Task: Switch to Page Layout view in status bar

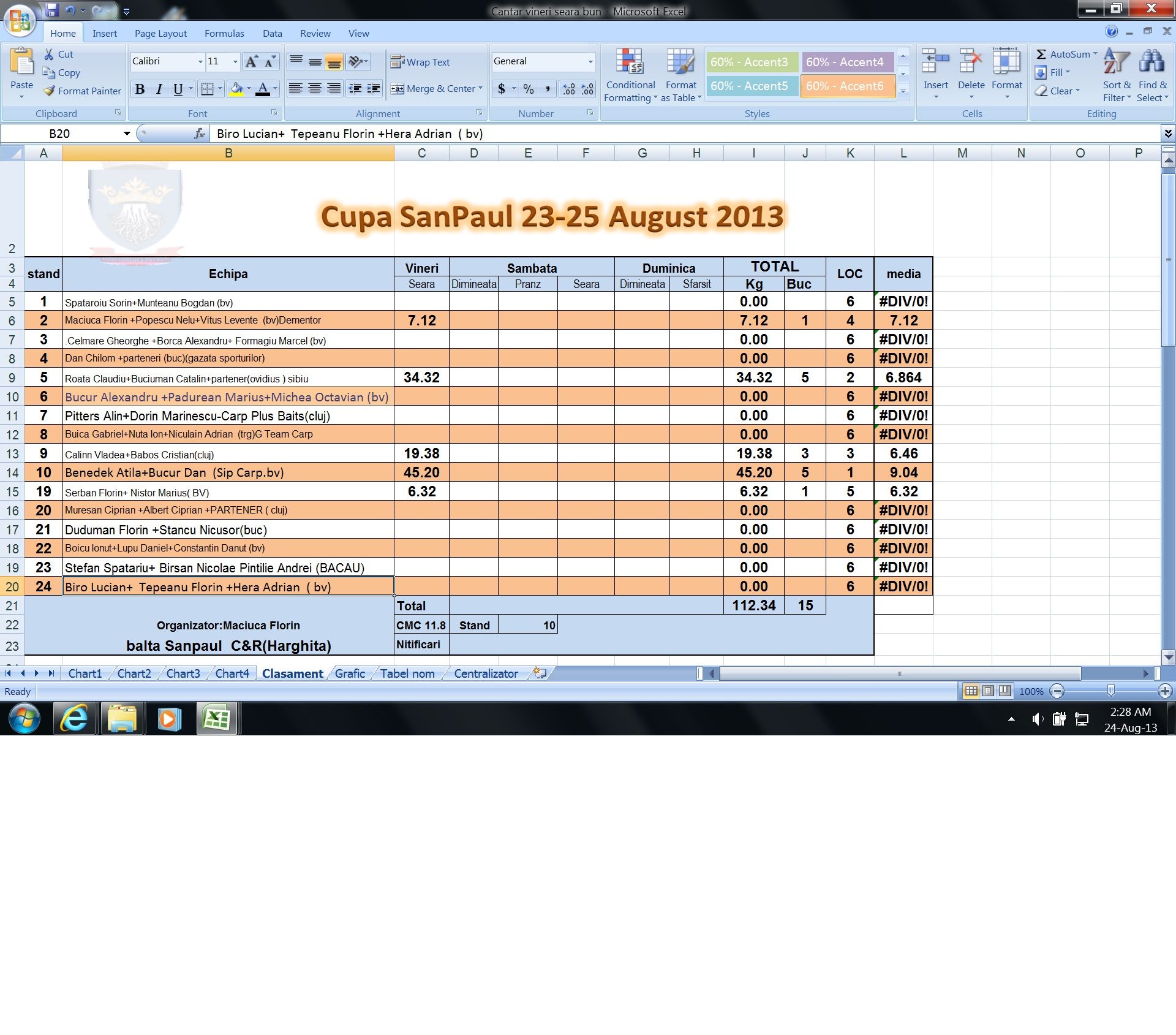Action: (x=988, y=691)
